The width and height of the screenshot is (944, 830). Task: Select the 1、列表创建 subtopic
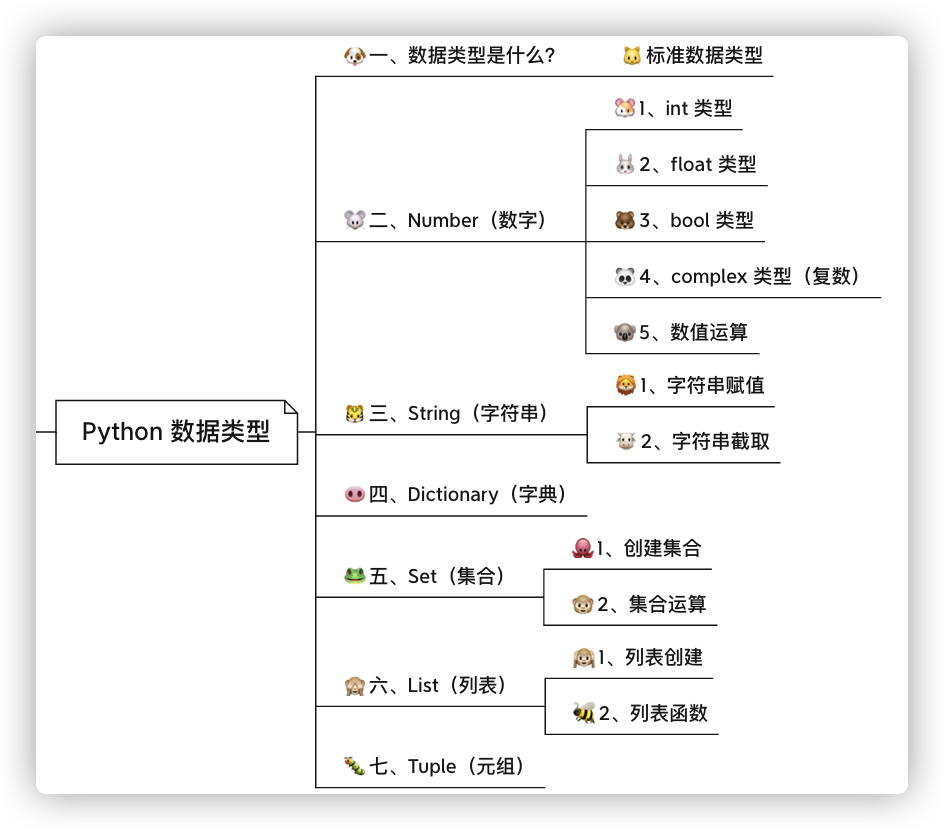click(x=638, y=657)
